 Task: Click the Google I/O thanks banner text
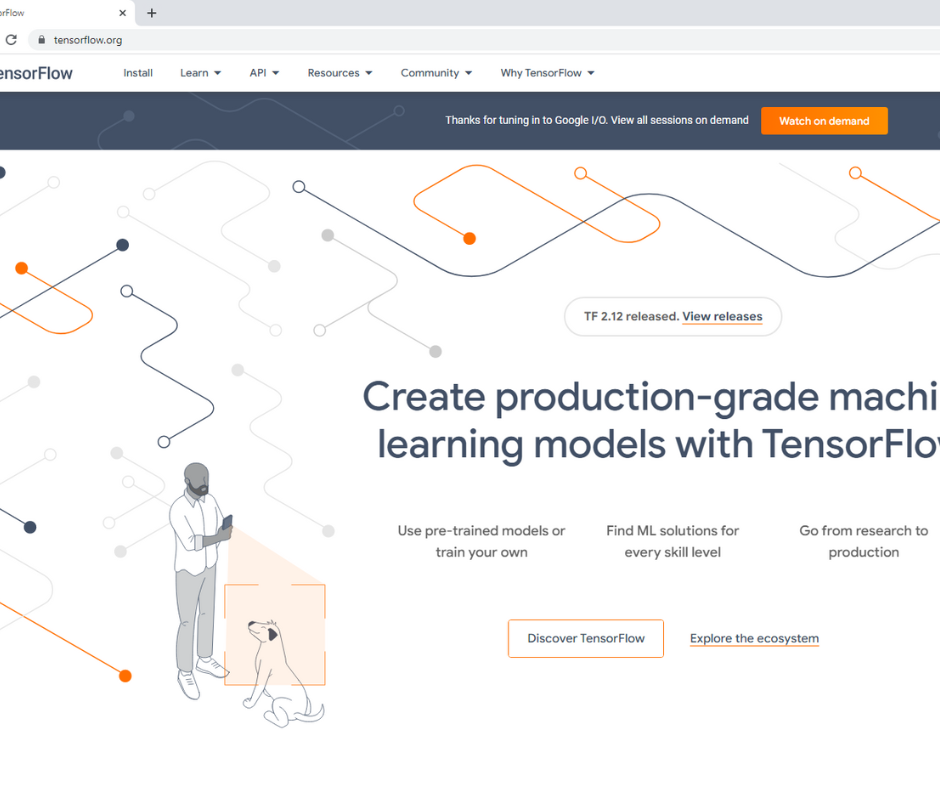click(596, 120)
